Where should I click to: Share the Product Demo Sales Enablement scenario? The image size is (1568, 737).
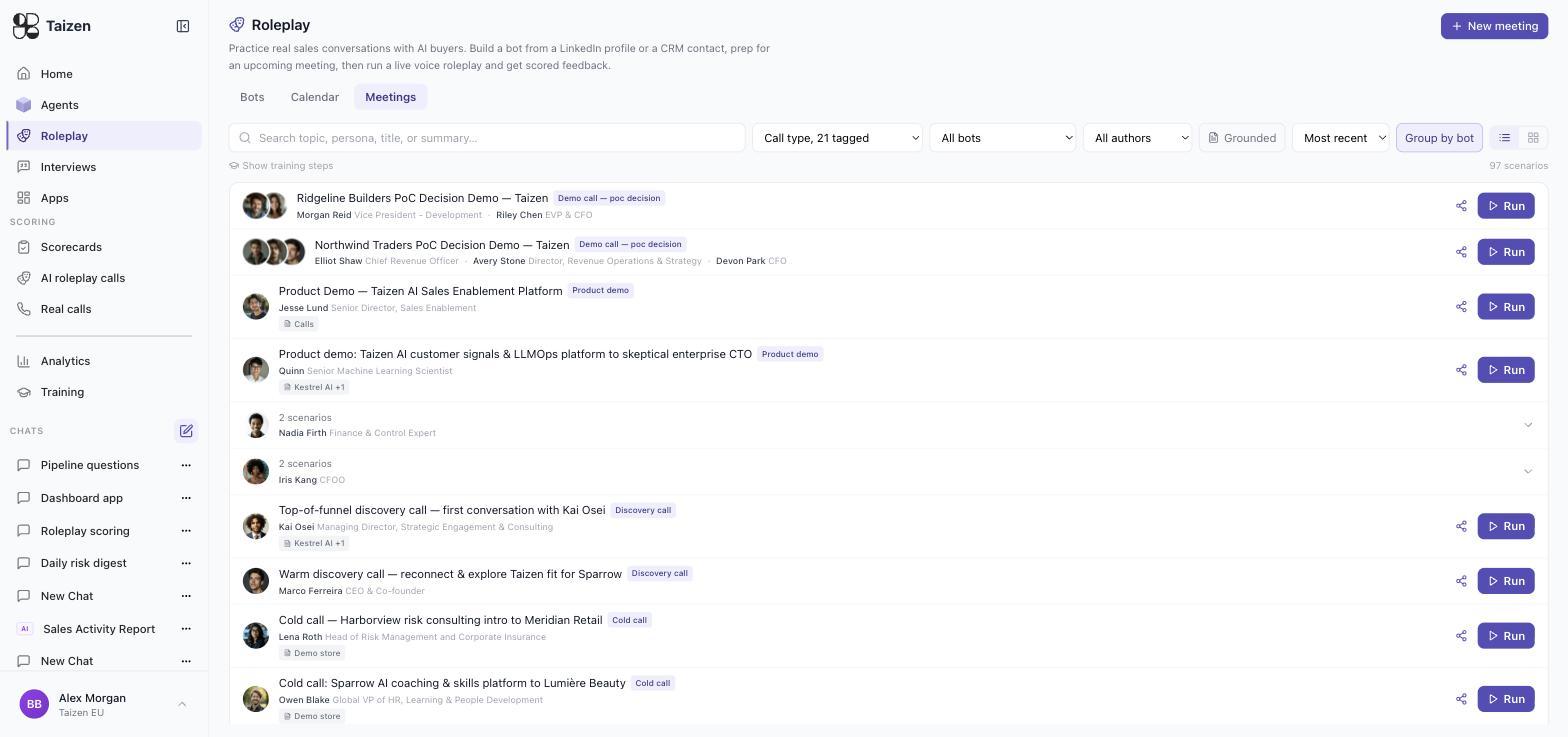click(x=1461, y=307)
